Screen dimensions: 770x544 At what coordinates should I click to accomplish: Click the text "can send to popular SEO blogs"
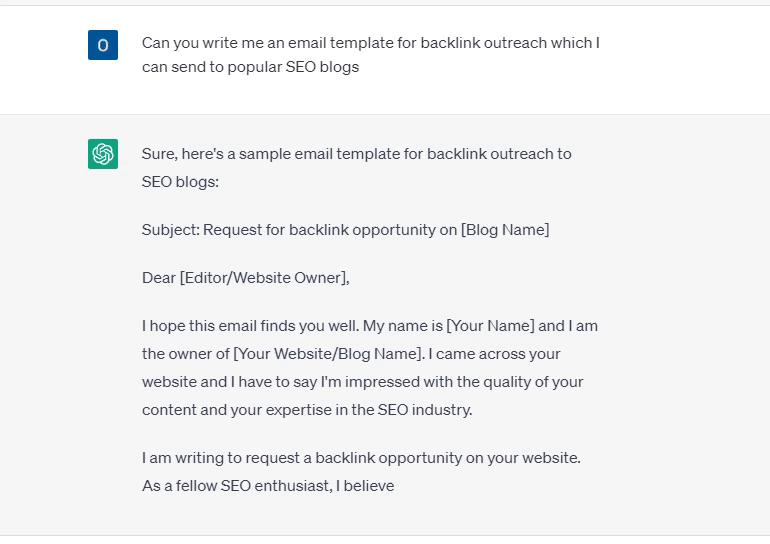click(x=250, y=67)
